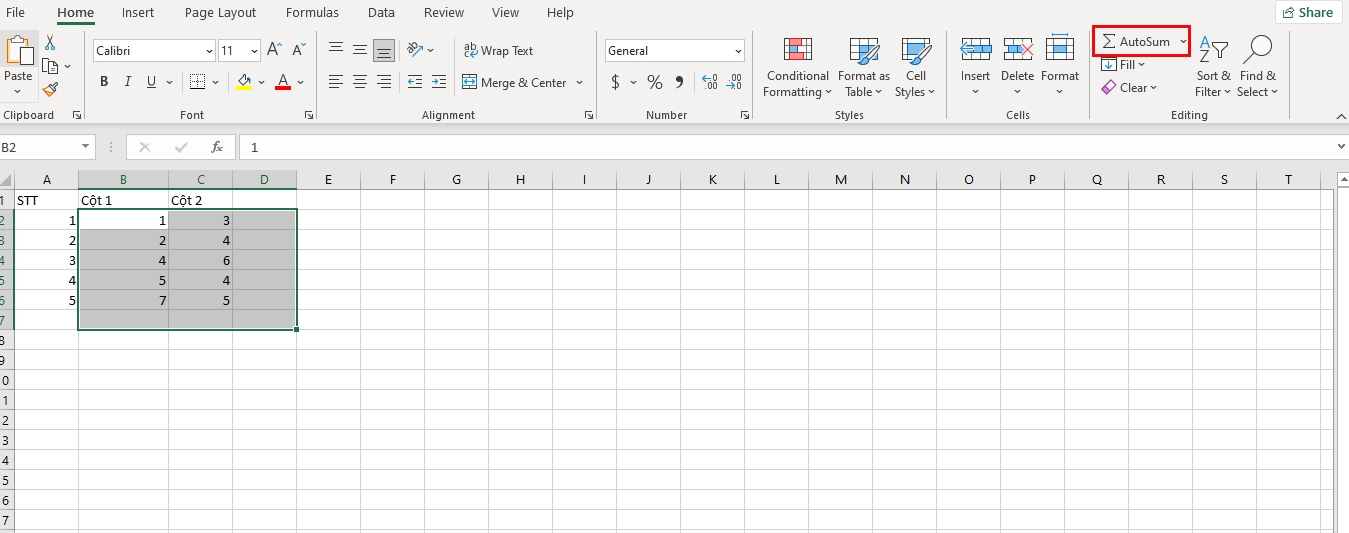Click the Decrease Decimal icon
Viewport: 1349px width, 533px height.
[735, 82]
